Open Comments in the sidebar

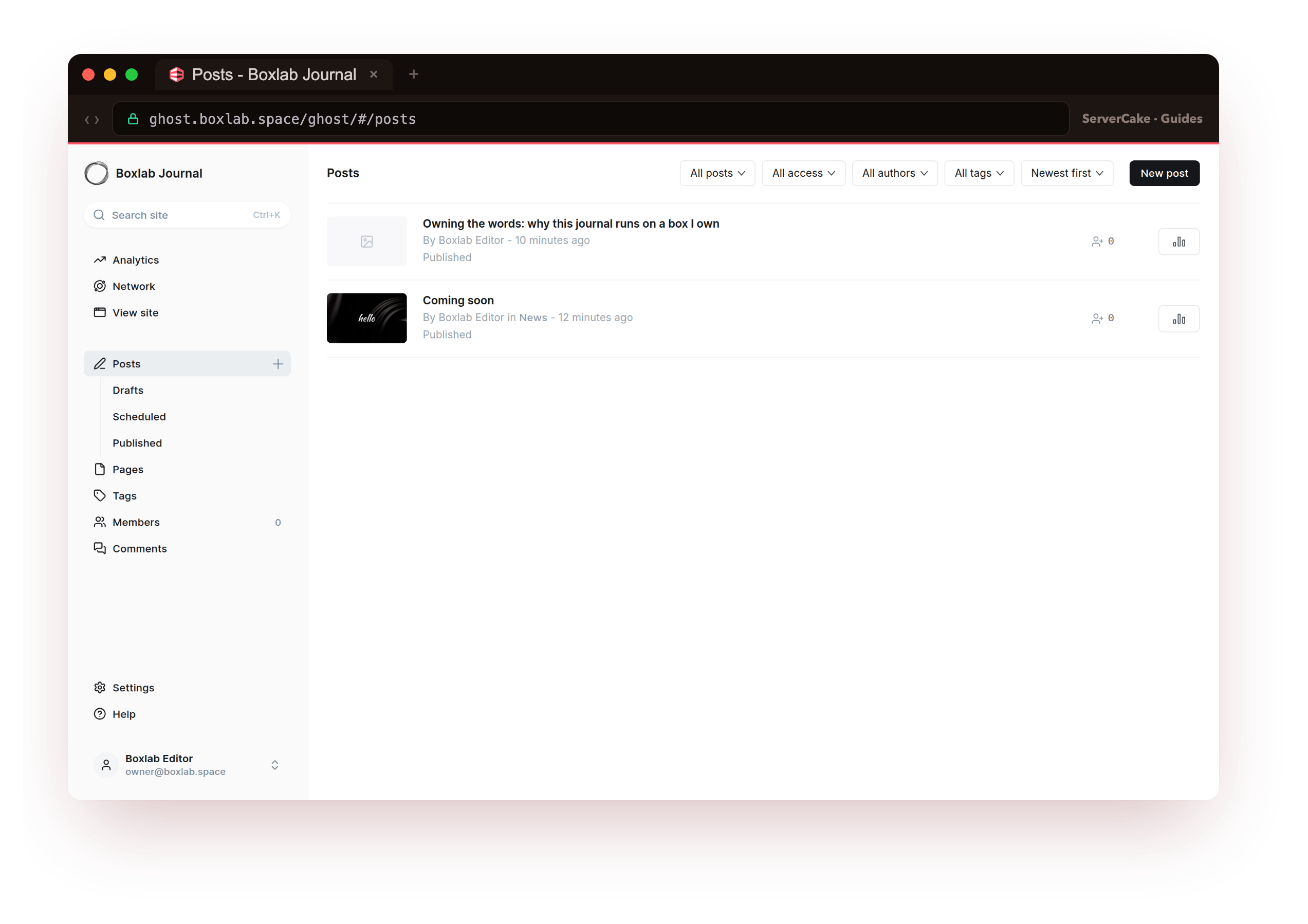click(187, 548)
